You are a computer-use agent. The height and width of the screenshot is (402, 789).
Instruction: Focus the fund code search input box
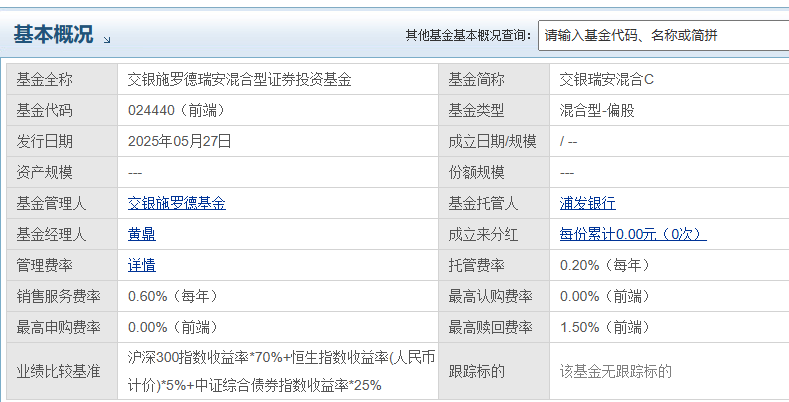(x=664, y=36)
